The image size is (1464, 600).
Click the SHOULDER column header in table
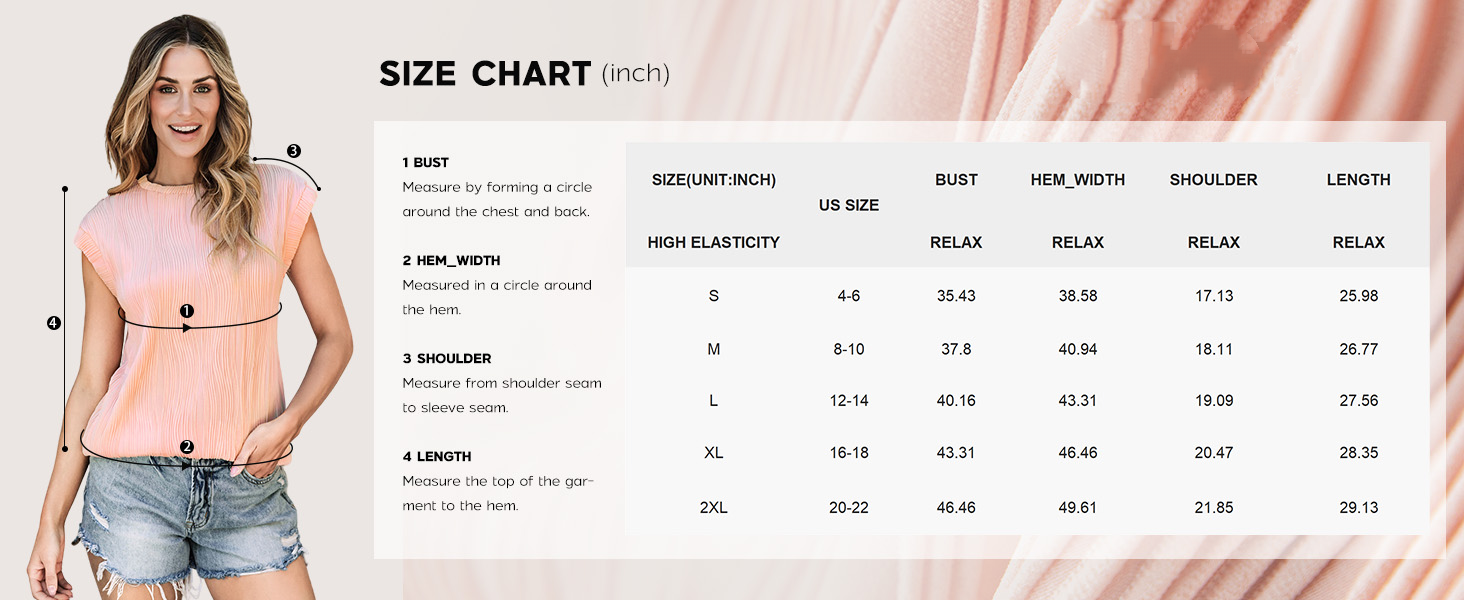1213,180
